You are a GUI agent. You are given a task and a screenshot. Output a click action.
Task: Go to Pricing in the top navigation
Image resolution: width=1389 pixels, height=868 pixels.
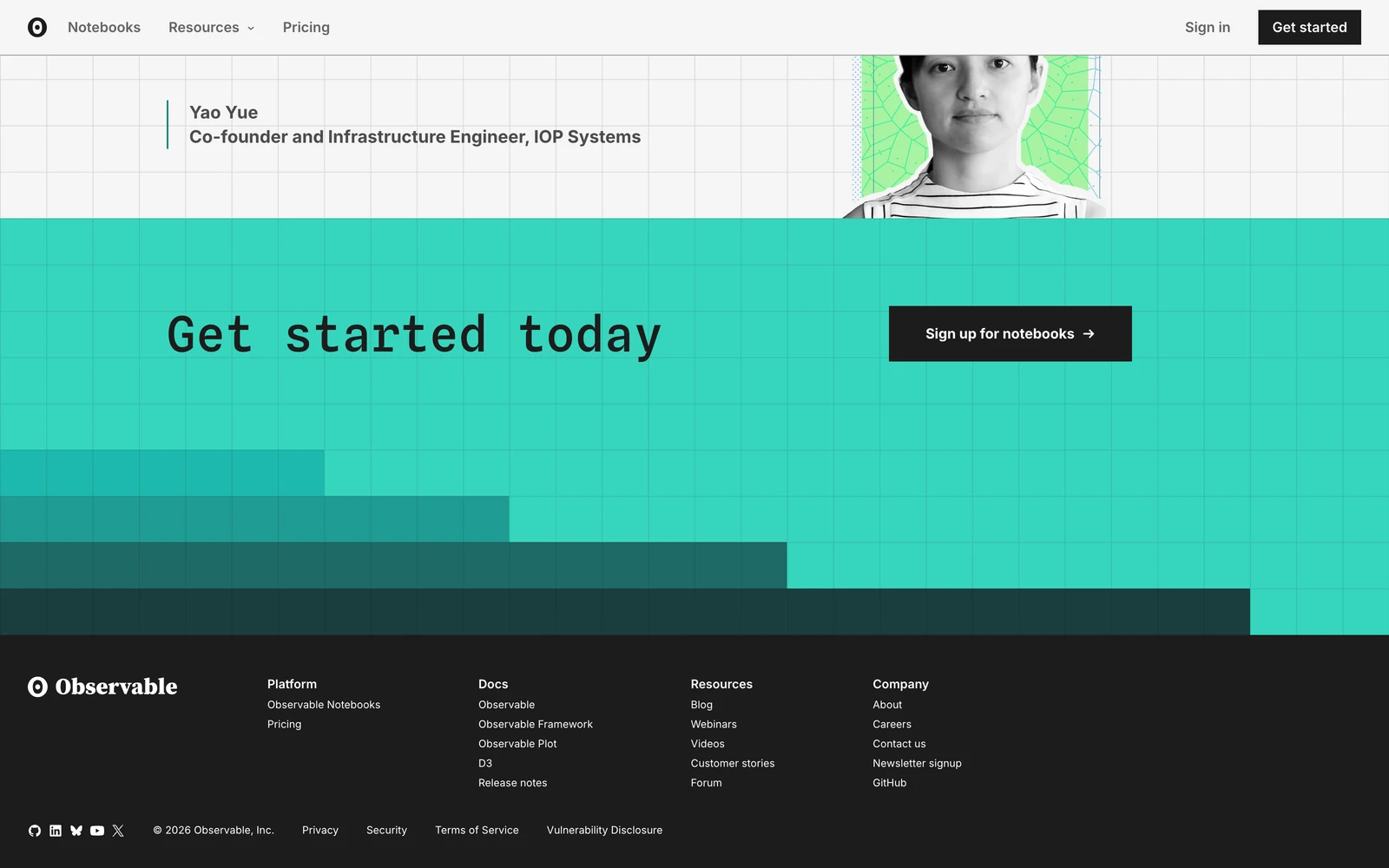(306, 28)
